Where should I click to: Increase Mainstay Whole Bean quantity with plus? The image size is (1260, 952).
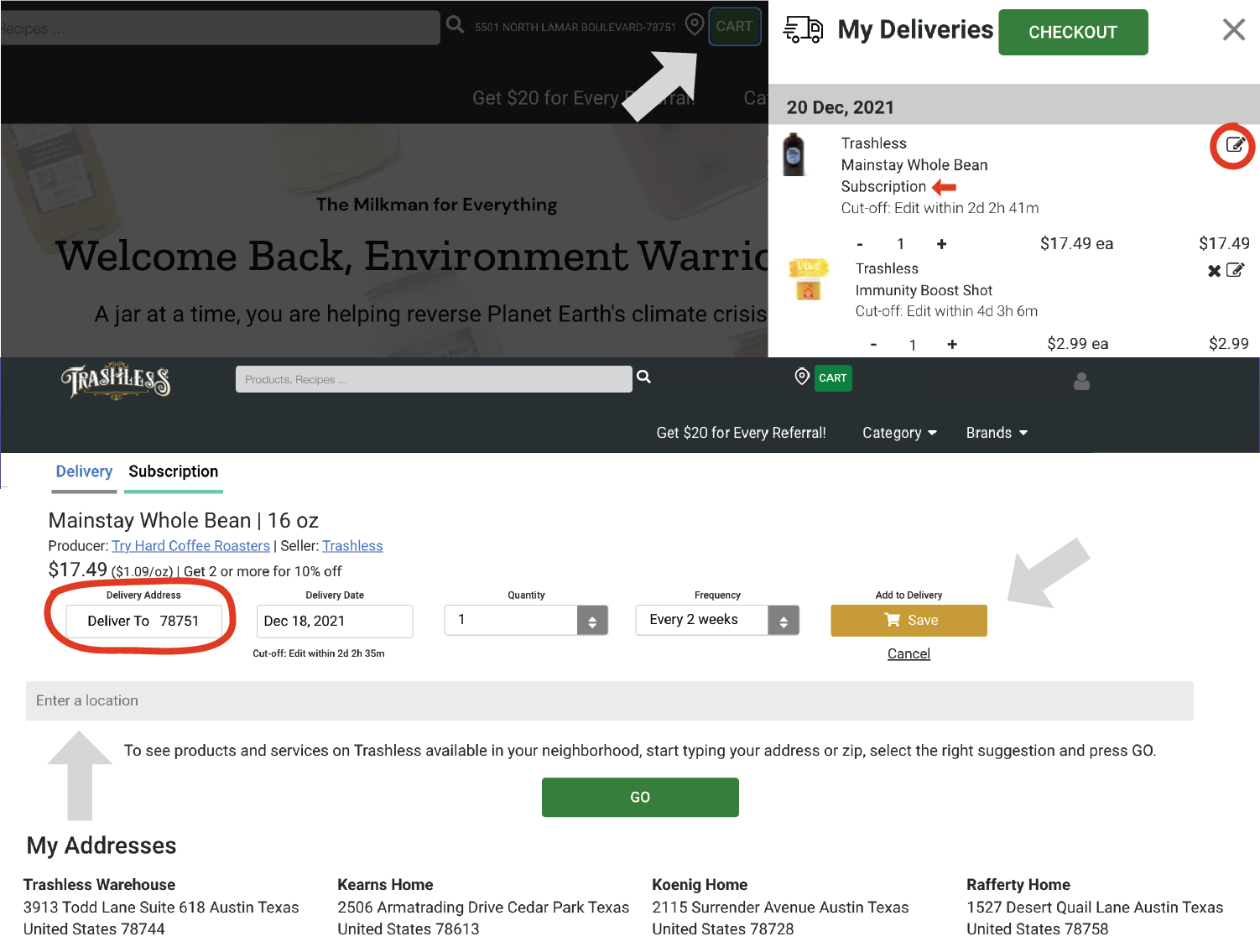coord(941,244)
